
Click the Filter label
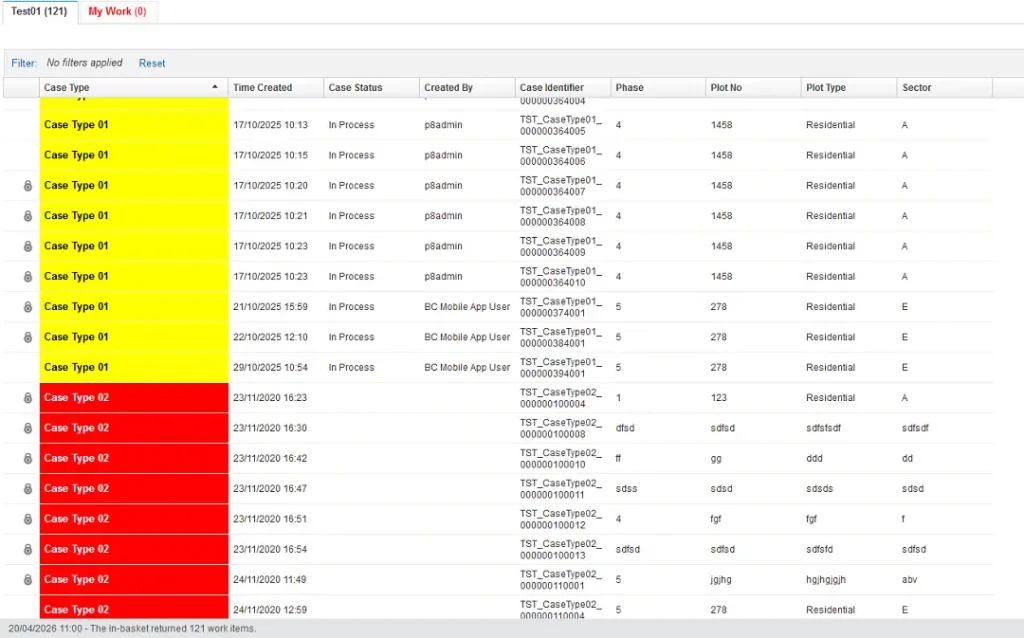[23, 63]
